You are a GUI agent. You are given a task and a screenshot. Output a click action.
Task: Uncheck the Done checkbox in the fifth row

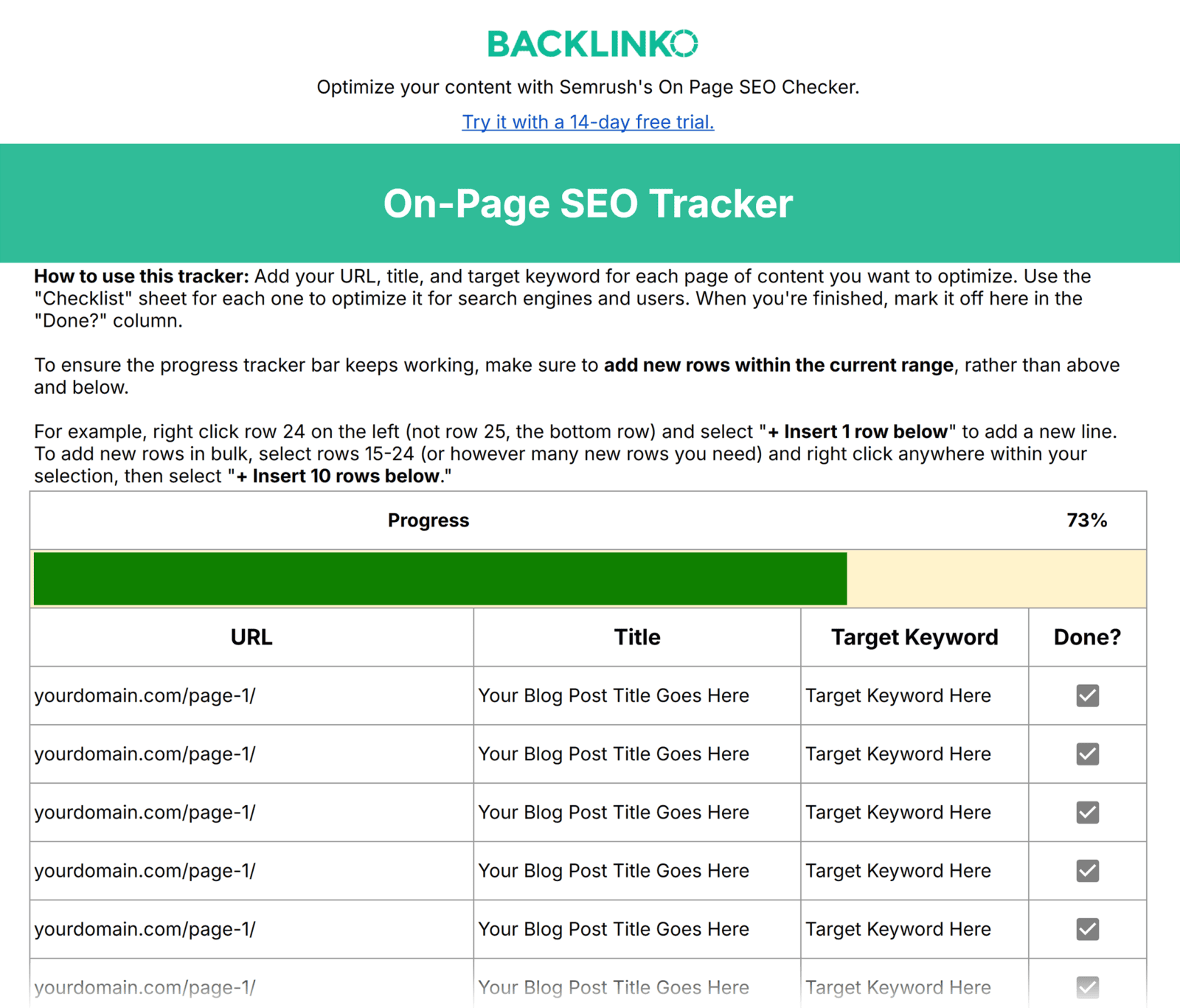click(1087, 929)
